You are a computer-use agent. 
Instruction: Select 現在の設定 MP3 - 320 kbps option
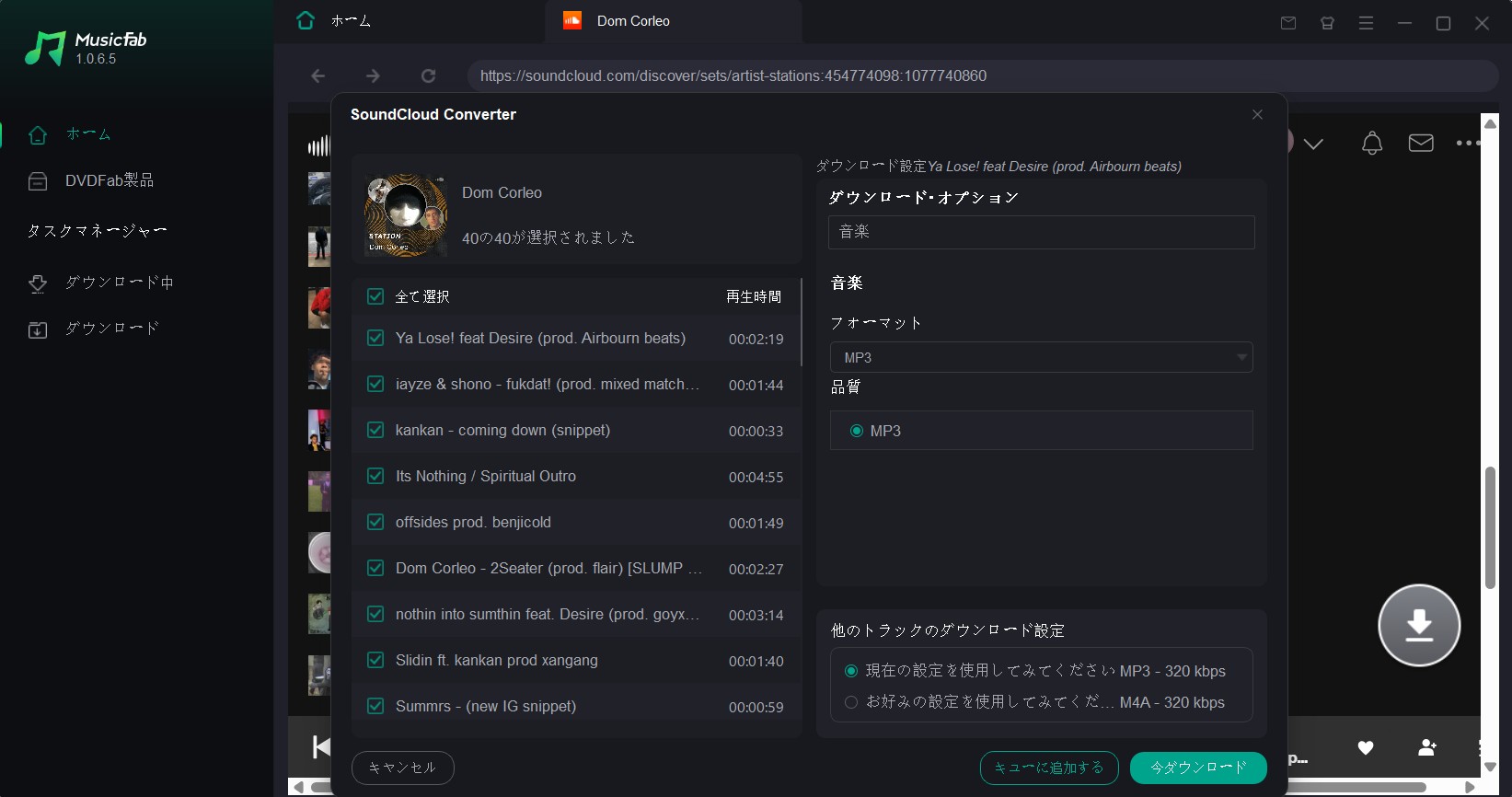coord(851,671)
